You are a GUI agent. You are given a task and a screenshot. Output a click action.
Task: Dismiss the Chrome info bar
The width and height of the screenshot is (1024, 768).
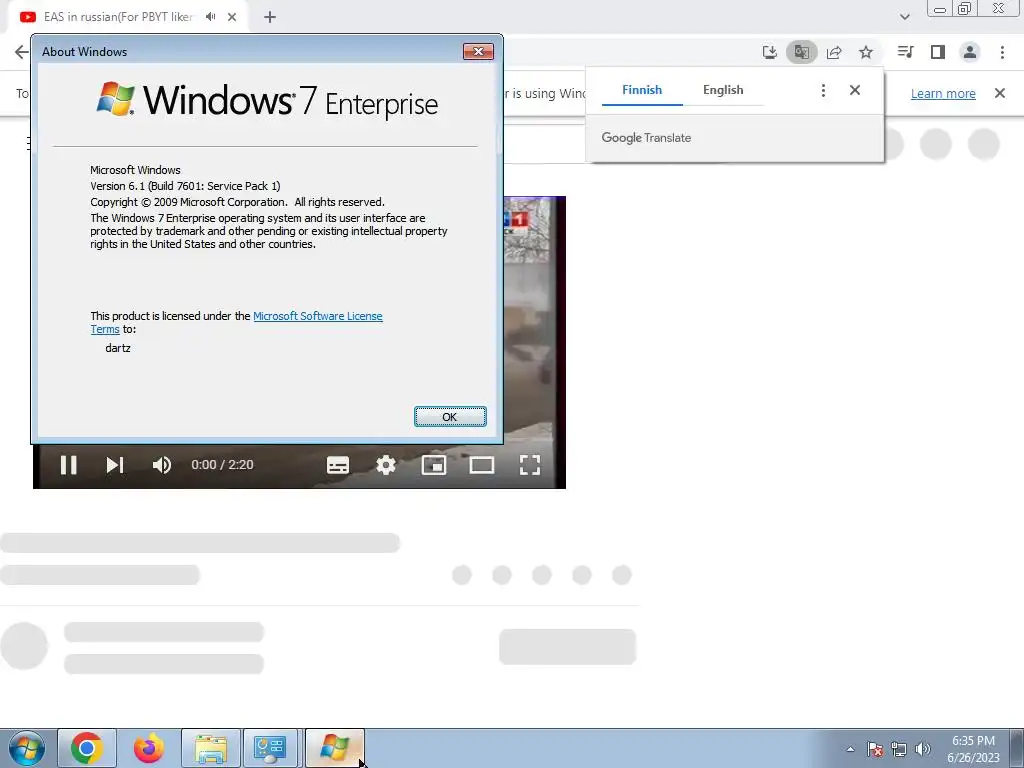1000,93
